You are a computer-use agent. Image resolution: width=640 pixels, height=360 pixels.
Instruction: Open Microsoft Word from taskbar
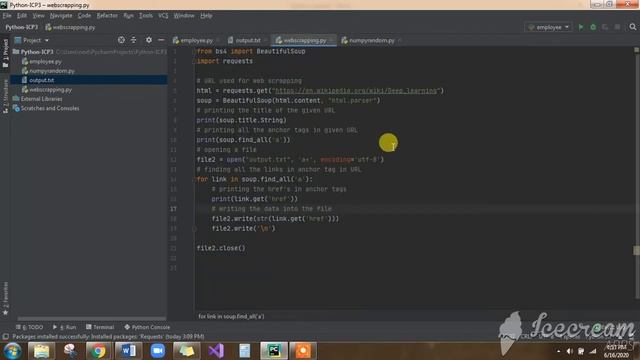point(128,351)
